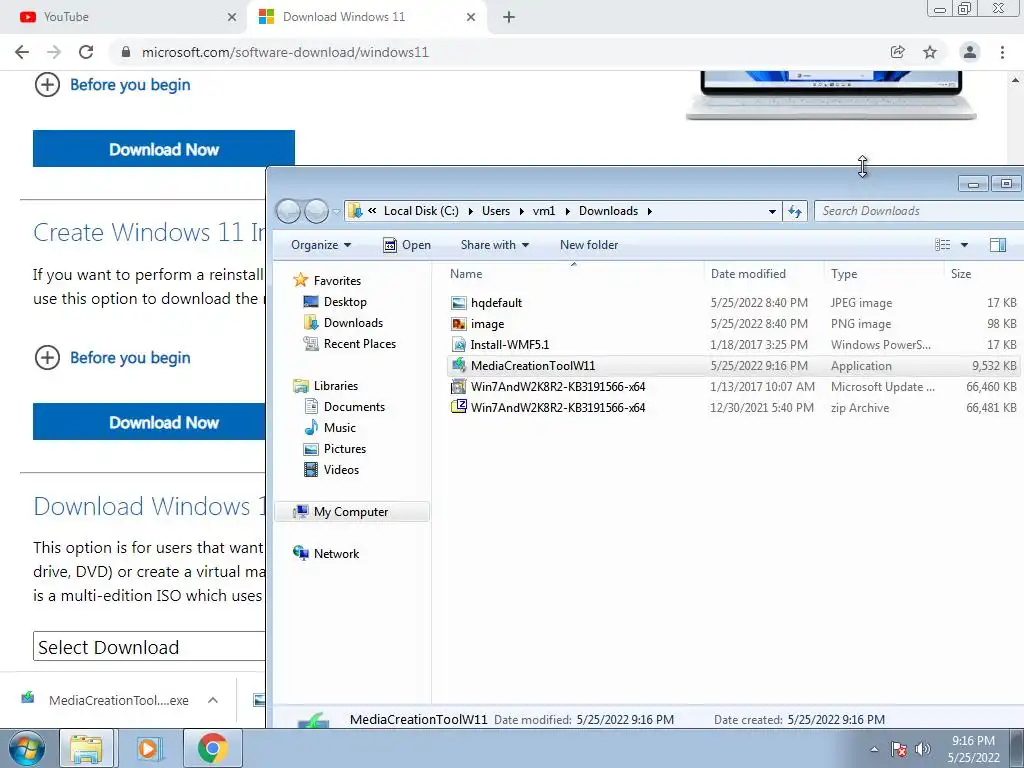Screen dimensions: 1024x768
Task: Switch to the YouTube tab
Action: 123,17
